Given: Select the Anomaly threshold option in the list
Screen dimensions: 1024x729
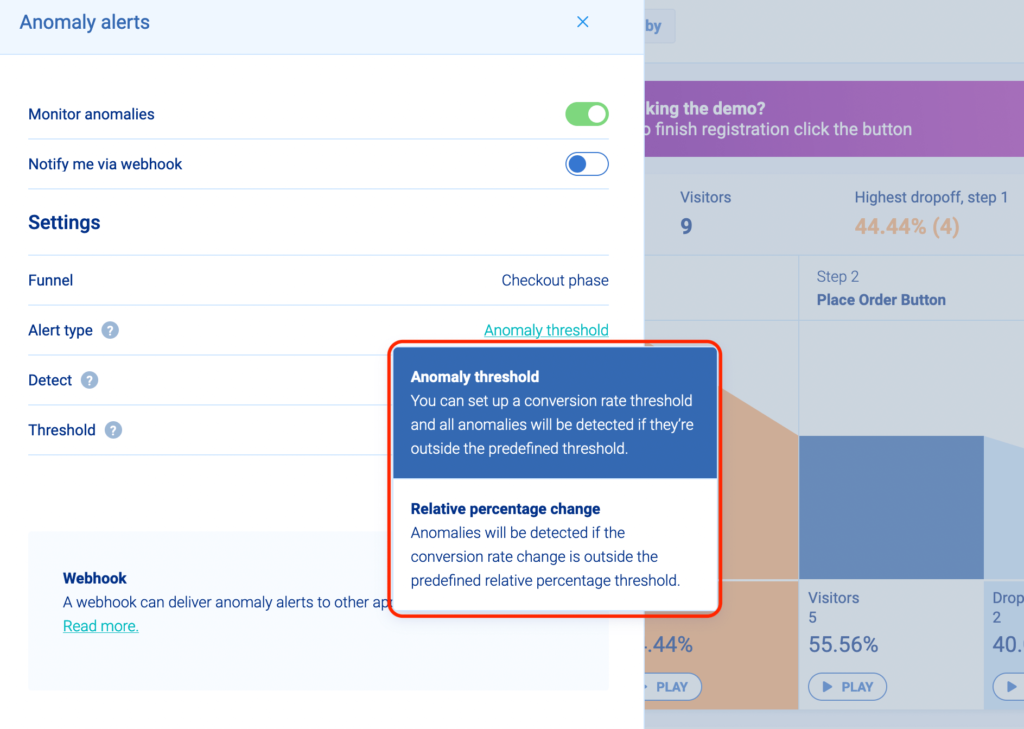Looking at the screenshot, I should [554, 412].
